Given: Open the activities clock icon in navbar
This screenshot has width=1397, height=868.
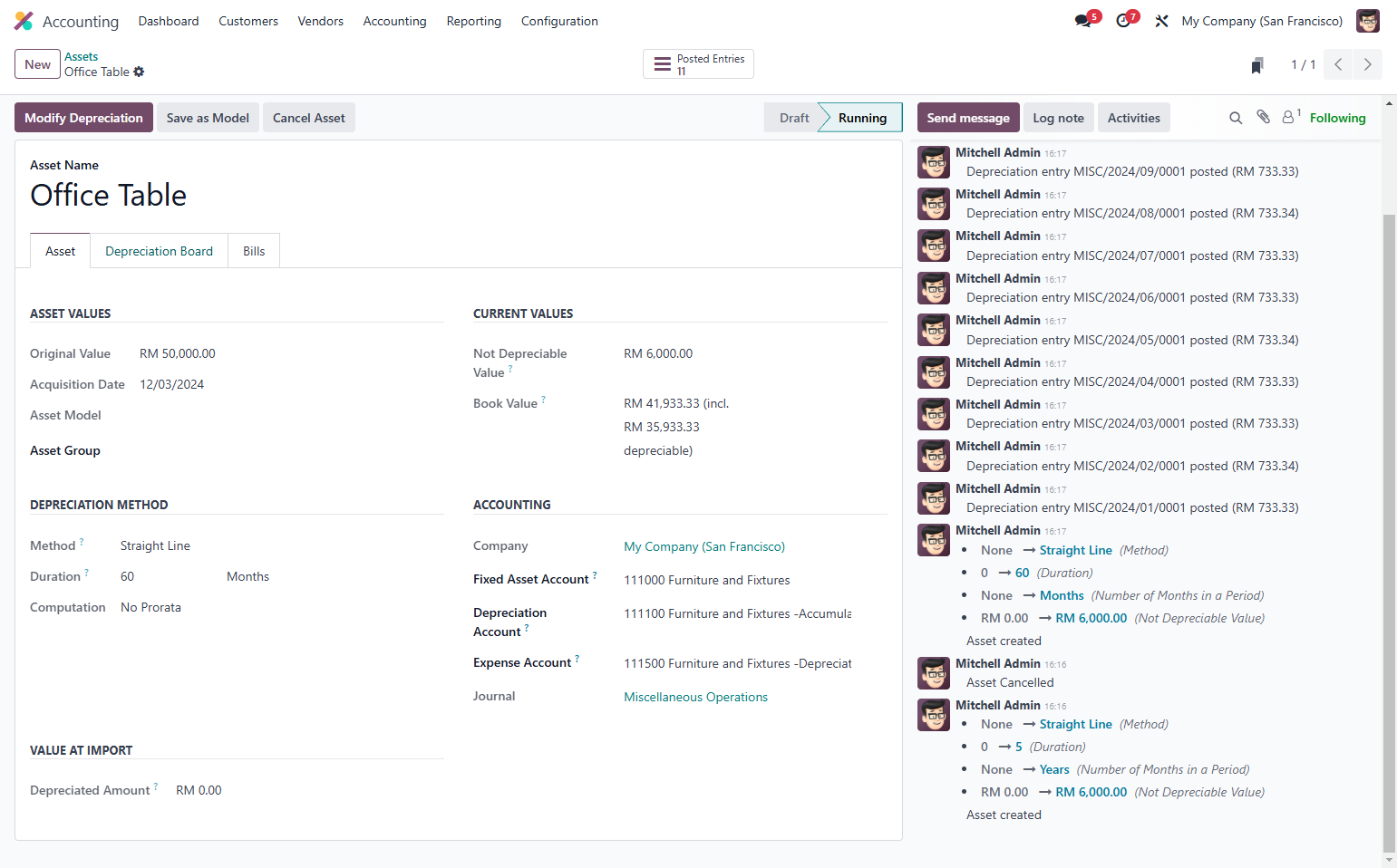Looking at the screenshot, I should (1123, 21).
